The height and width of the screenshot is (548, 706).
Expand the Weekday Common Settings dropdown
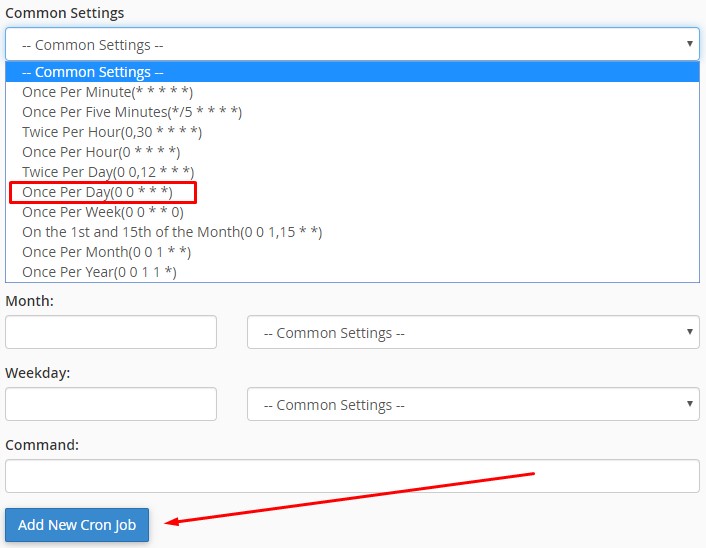(472, 404)
